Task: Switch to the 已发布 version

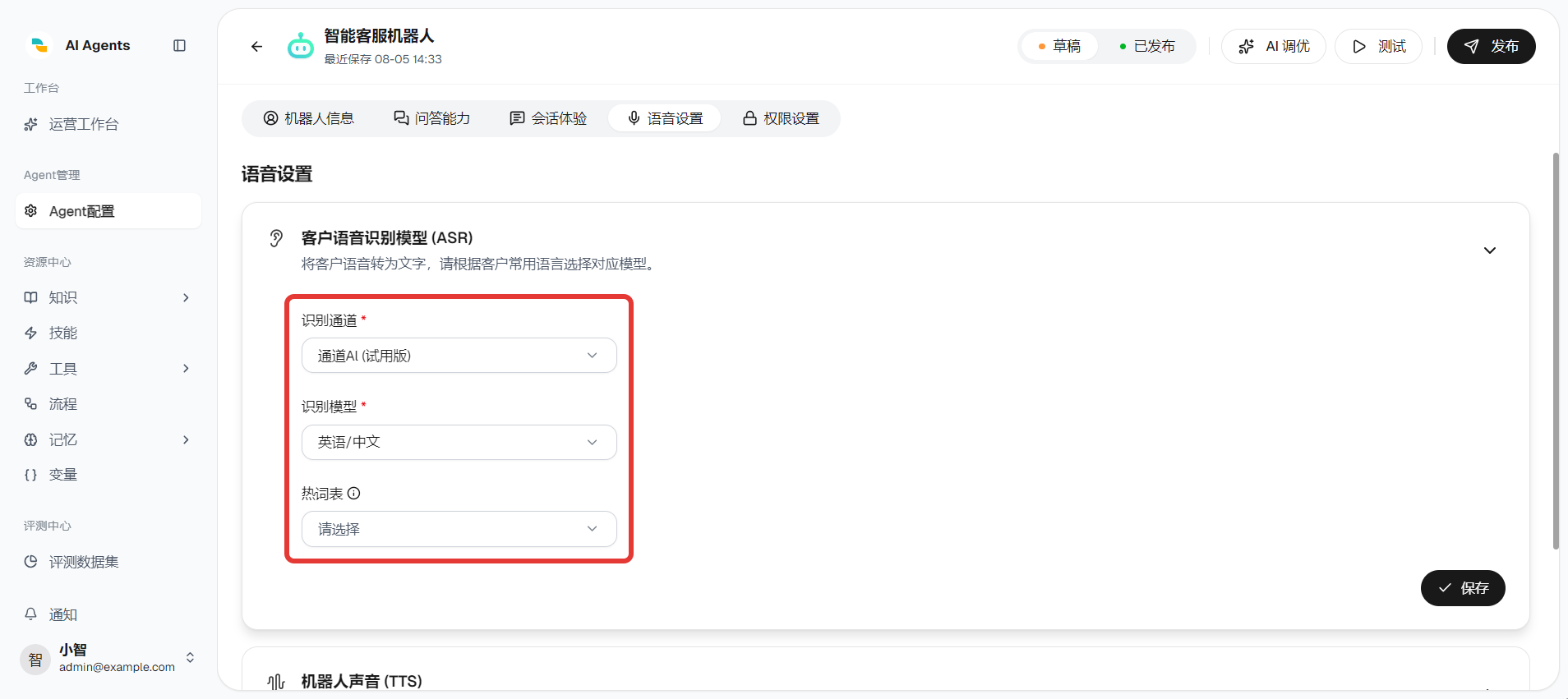Action: click(1146, 46)
